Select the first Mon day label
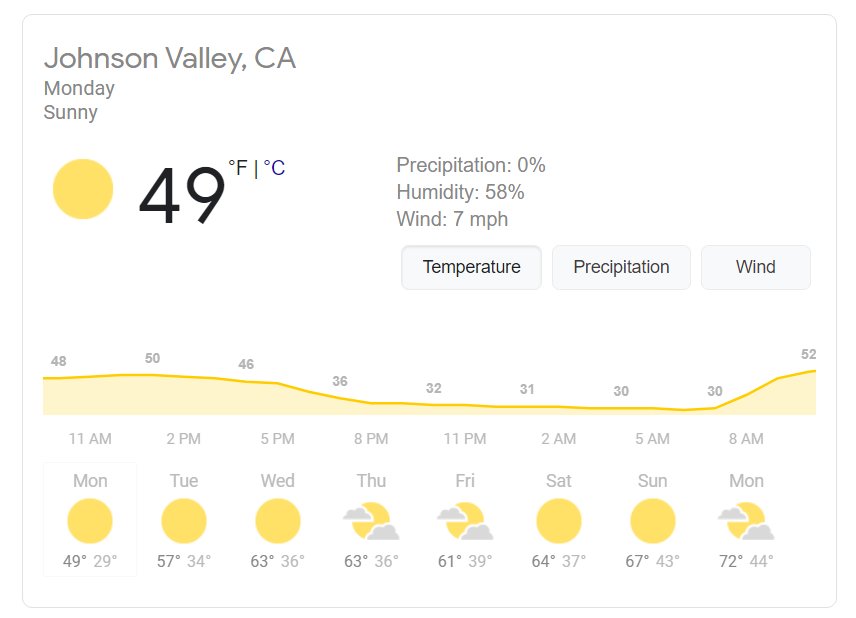 [90, 481]
